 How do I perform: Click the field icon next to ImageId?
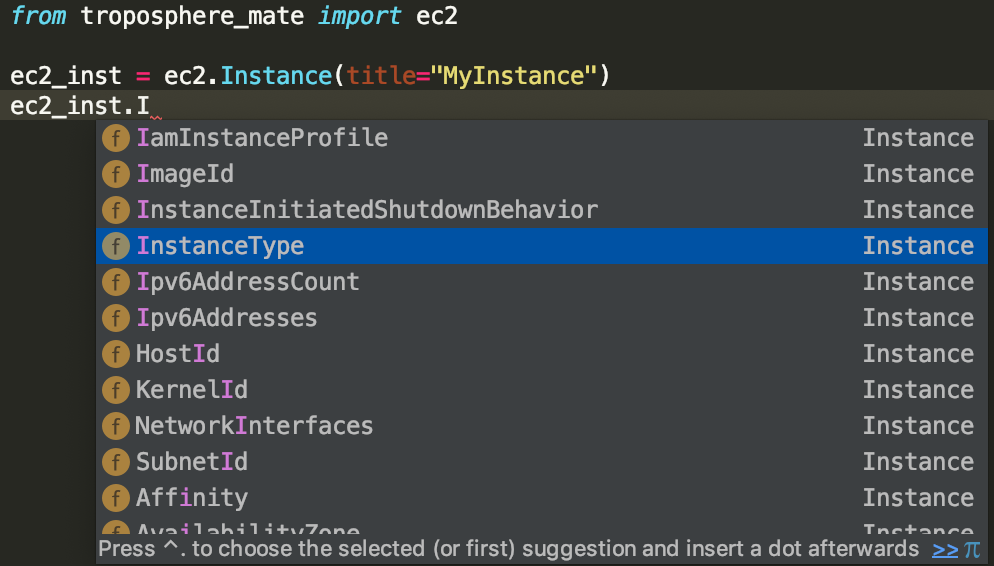pos(116,174)
